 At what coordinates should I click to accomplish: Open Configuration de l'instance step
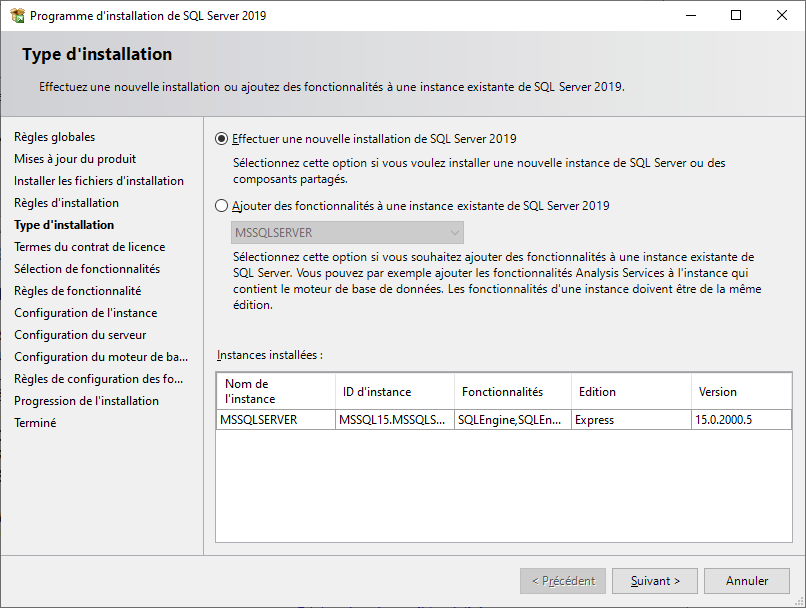(86, 313)
